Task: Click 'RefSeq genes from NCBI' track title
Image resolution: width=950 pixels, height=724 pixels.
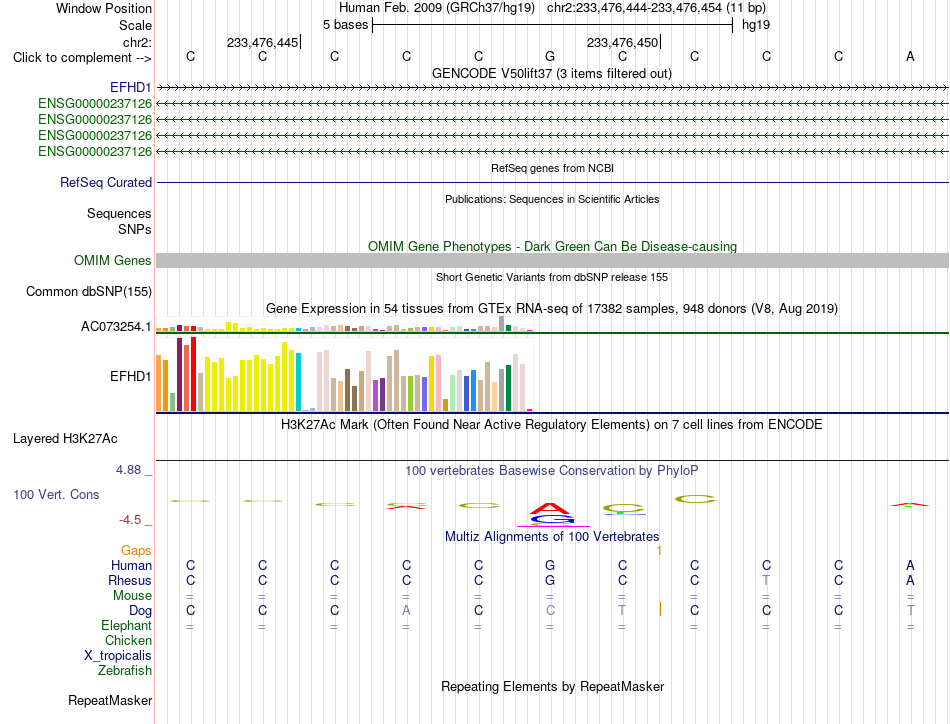Action: coord(553,168)
